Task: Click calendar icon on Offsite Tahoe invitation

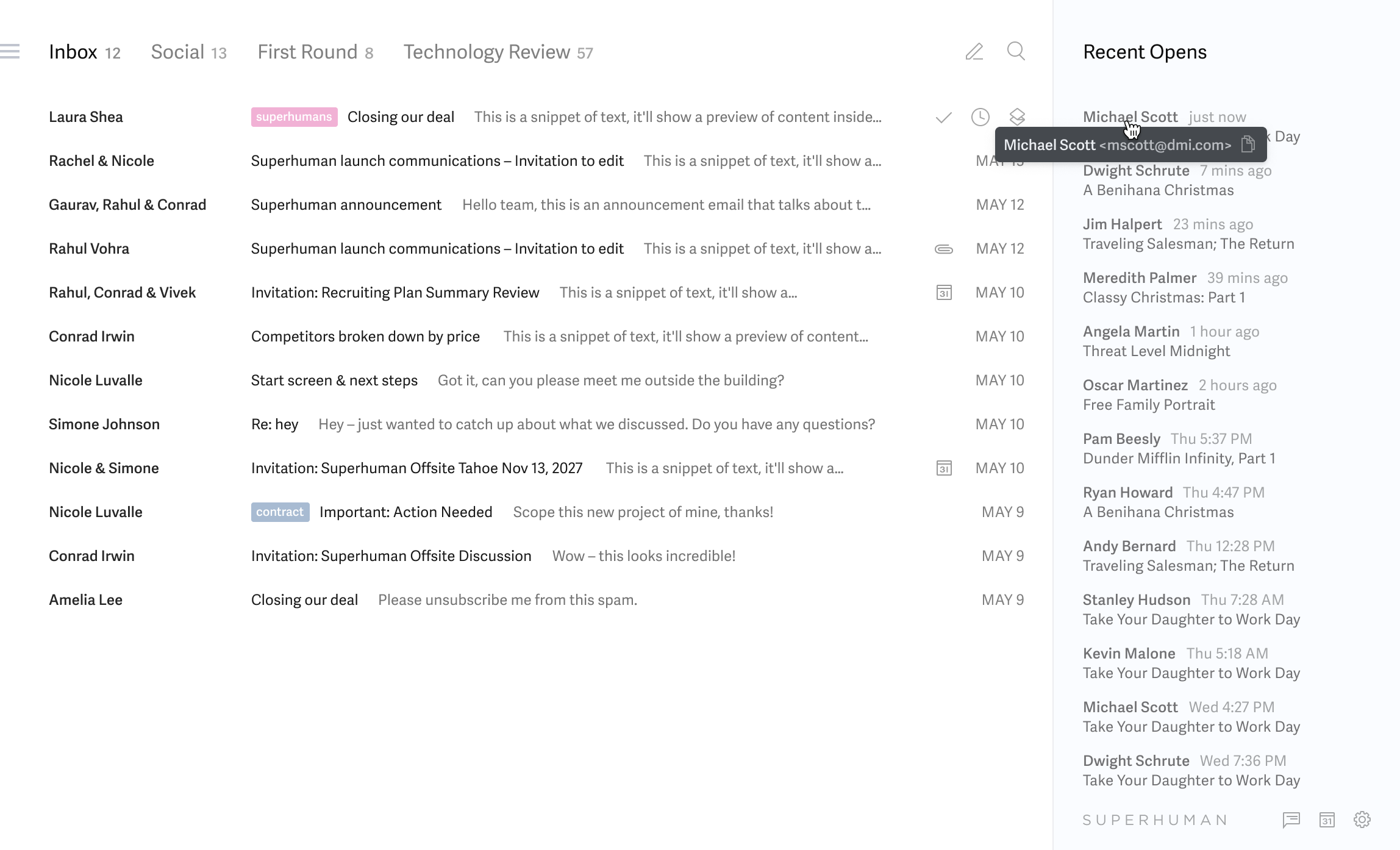Action: pos(944,468)
